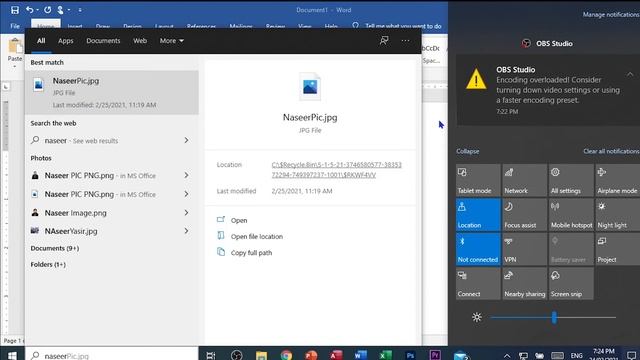640x360 pixels.
Task: Click Tell me what you want to do
Action: 403,26
